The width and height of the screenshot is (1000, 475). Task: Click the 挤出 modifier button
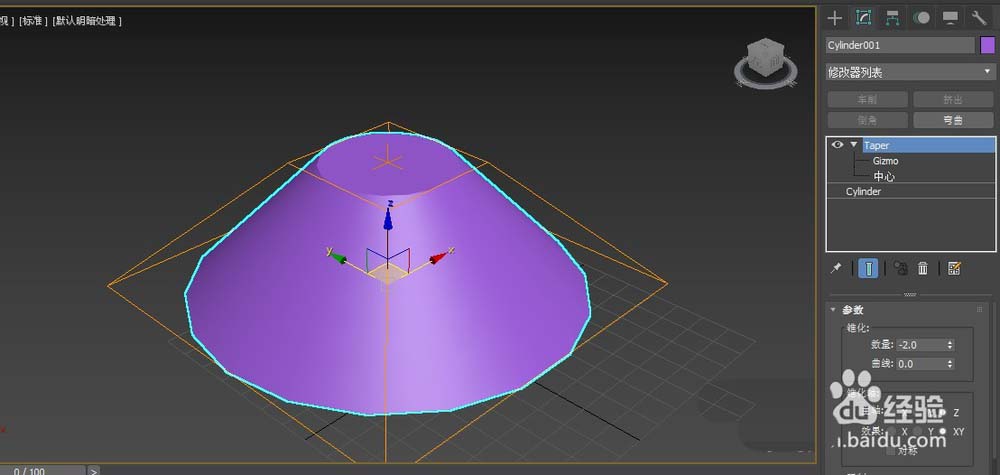(x=953, y=99)
